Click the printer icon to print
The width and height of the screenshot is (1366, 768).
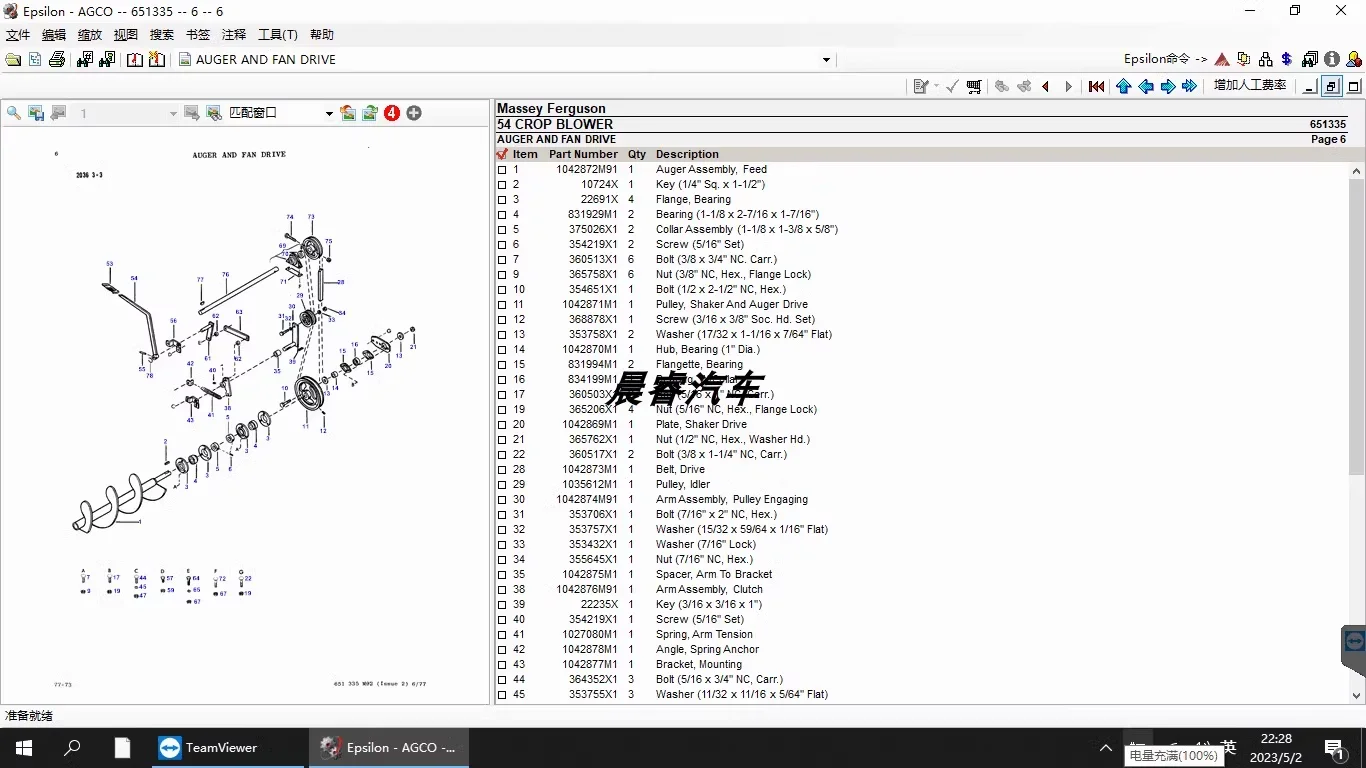point(57,60)
